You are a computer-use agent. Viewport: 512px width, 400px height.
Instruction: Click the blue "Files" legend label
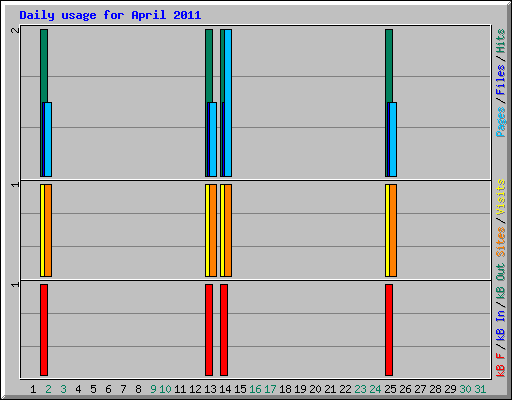click(500, 80)
